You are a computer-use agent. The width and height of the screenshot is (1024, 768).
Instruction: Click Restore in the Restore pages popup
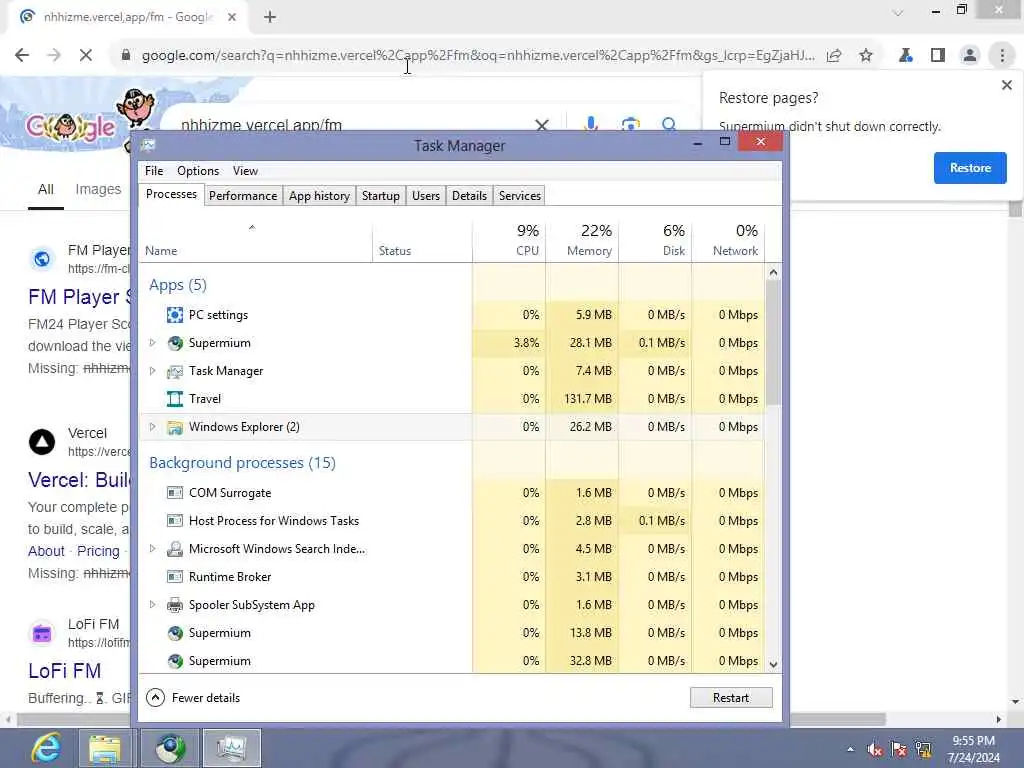coord(970,168)
